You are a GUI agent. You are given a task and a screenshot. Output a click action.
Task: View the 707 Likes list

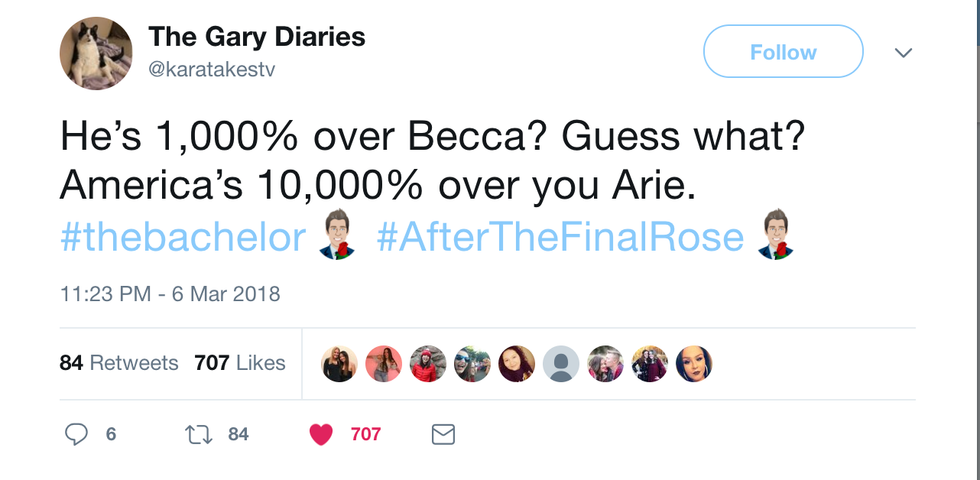tap(240, 363)
